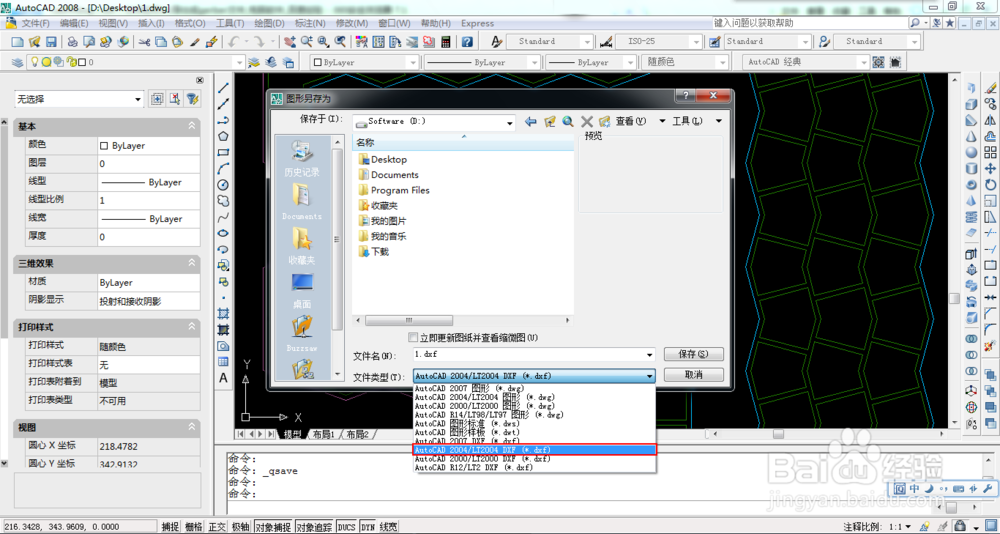Open the 文件类型 file type combo box
The height and width of the screenshot is (534, 1000).
click(x=534, y=375)
